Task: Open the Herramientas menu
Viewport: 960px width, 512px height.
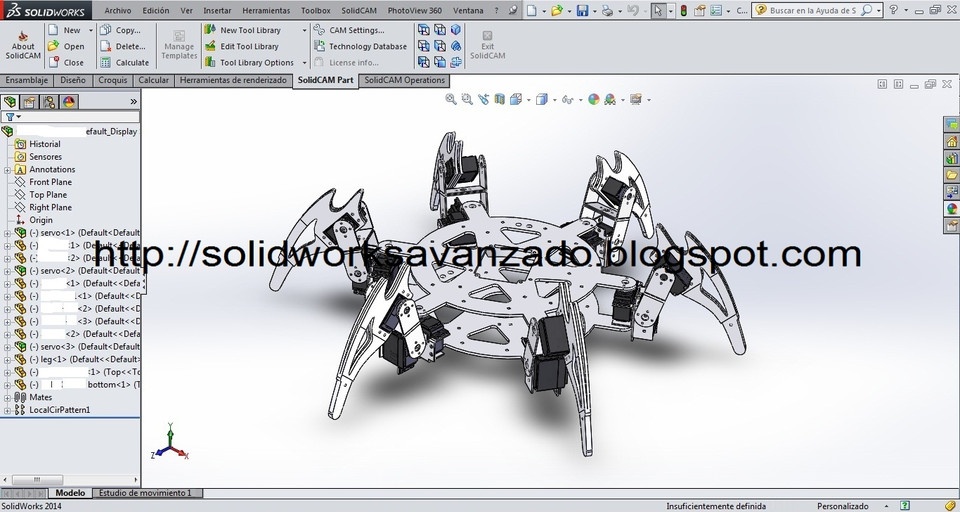Action: [x=266, y=10]
